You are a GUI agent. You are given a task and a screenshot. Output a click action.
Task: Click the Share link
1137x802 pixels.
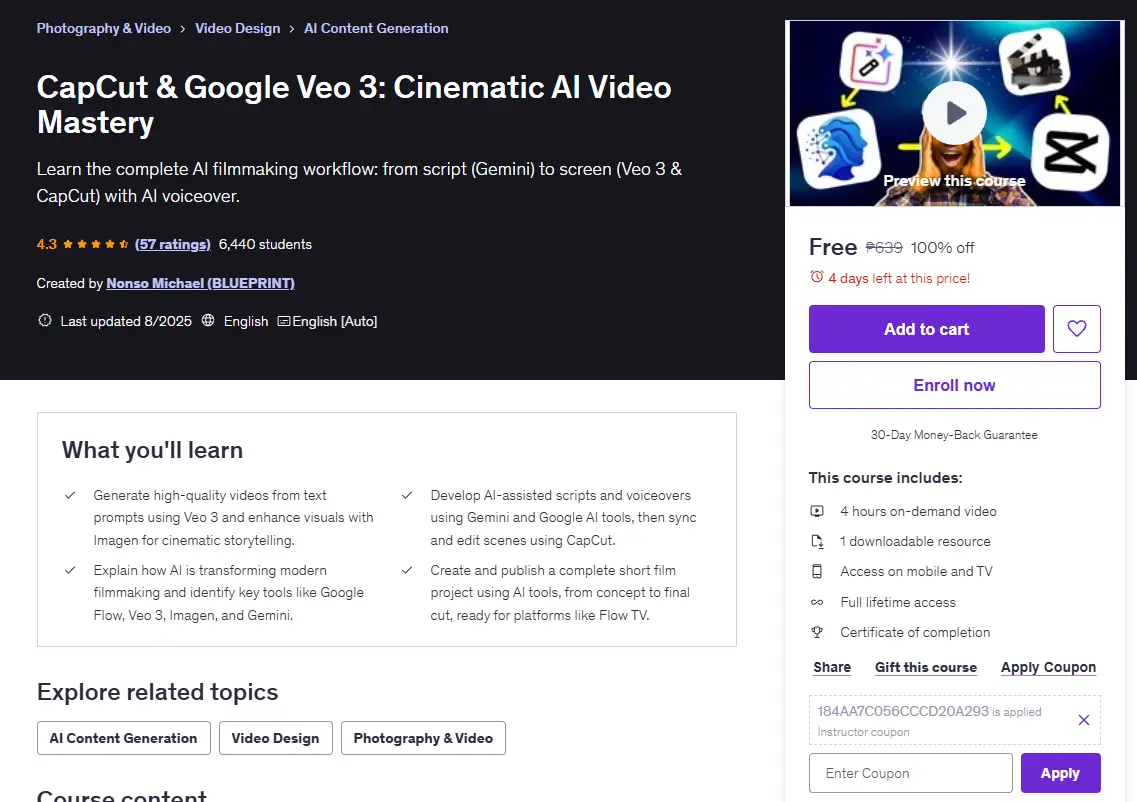coord(832,667)
